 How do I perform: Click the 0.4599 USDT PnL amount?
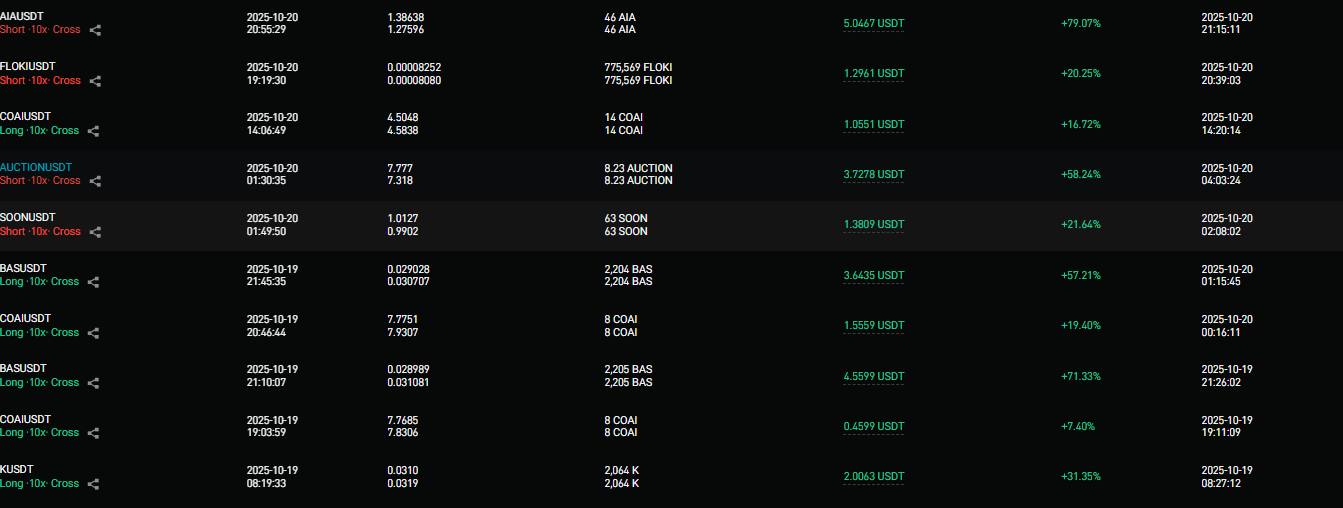[x=873, y=426]
